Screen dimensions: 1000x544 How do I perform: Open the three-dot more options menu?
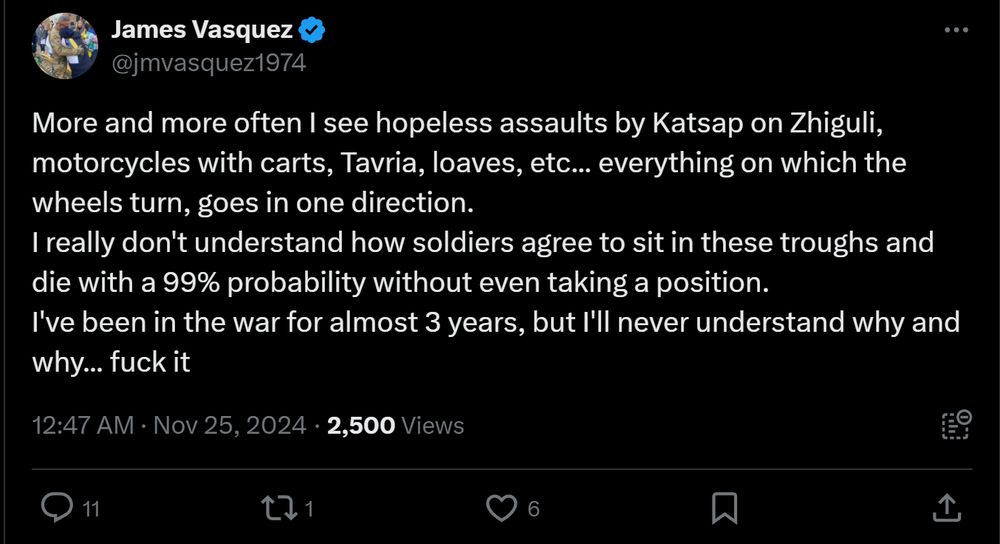pos(956,31)
